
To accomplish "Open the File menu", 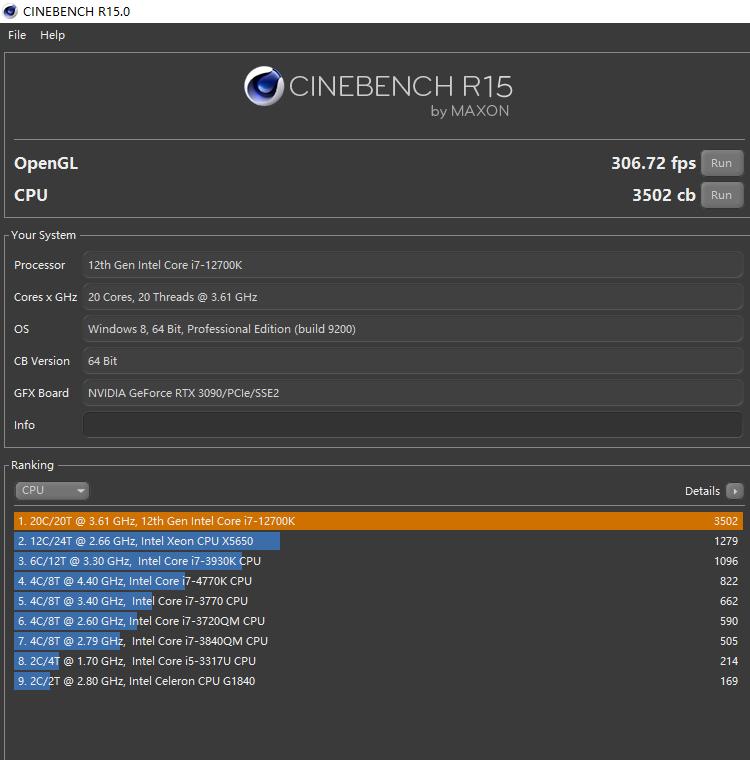I will [x=17, y=35].
